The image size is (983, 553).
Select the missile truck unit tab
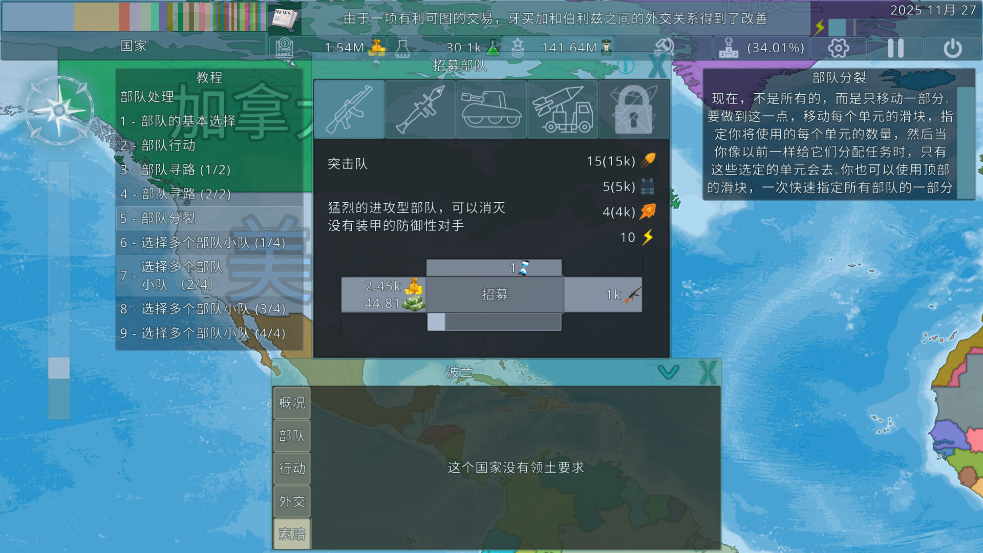point(562,110)
